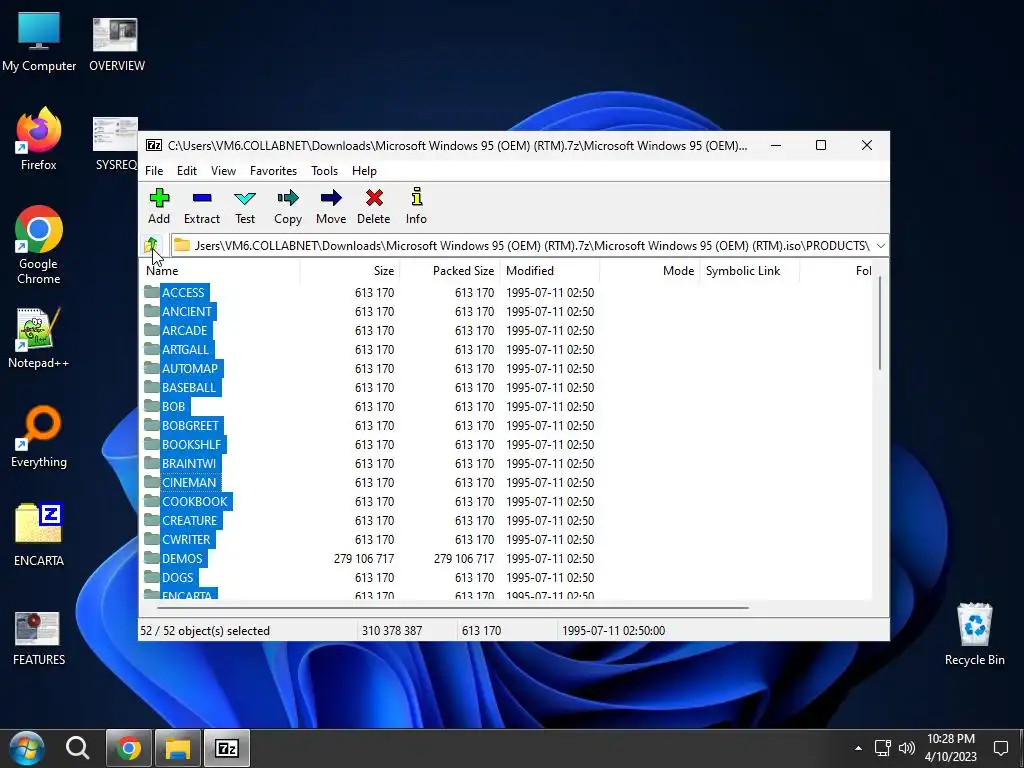
Task: Sort by Packed Size column header
Action: click(450, 270)
